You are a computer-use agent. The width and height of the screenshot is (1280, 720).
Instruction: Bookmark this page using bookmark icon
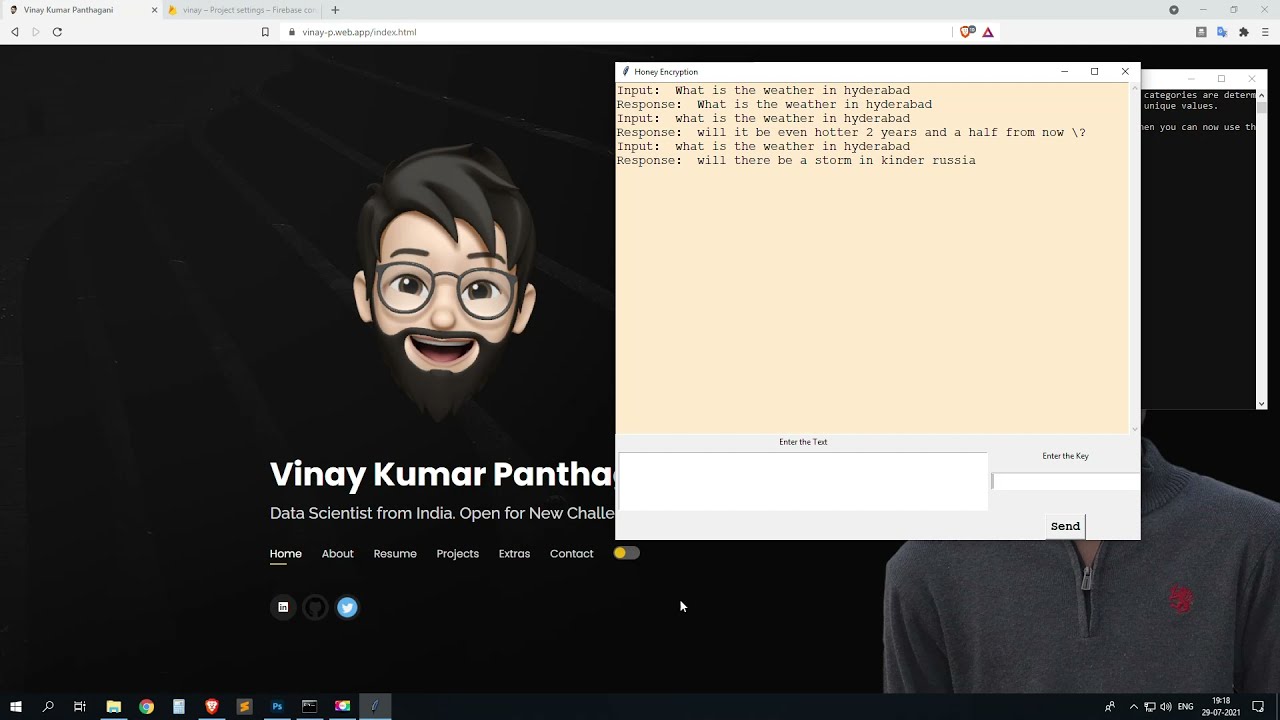(265, 32)
